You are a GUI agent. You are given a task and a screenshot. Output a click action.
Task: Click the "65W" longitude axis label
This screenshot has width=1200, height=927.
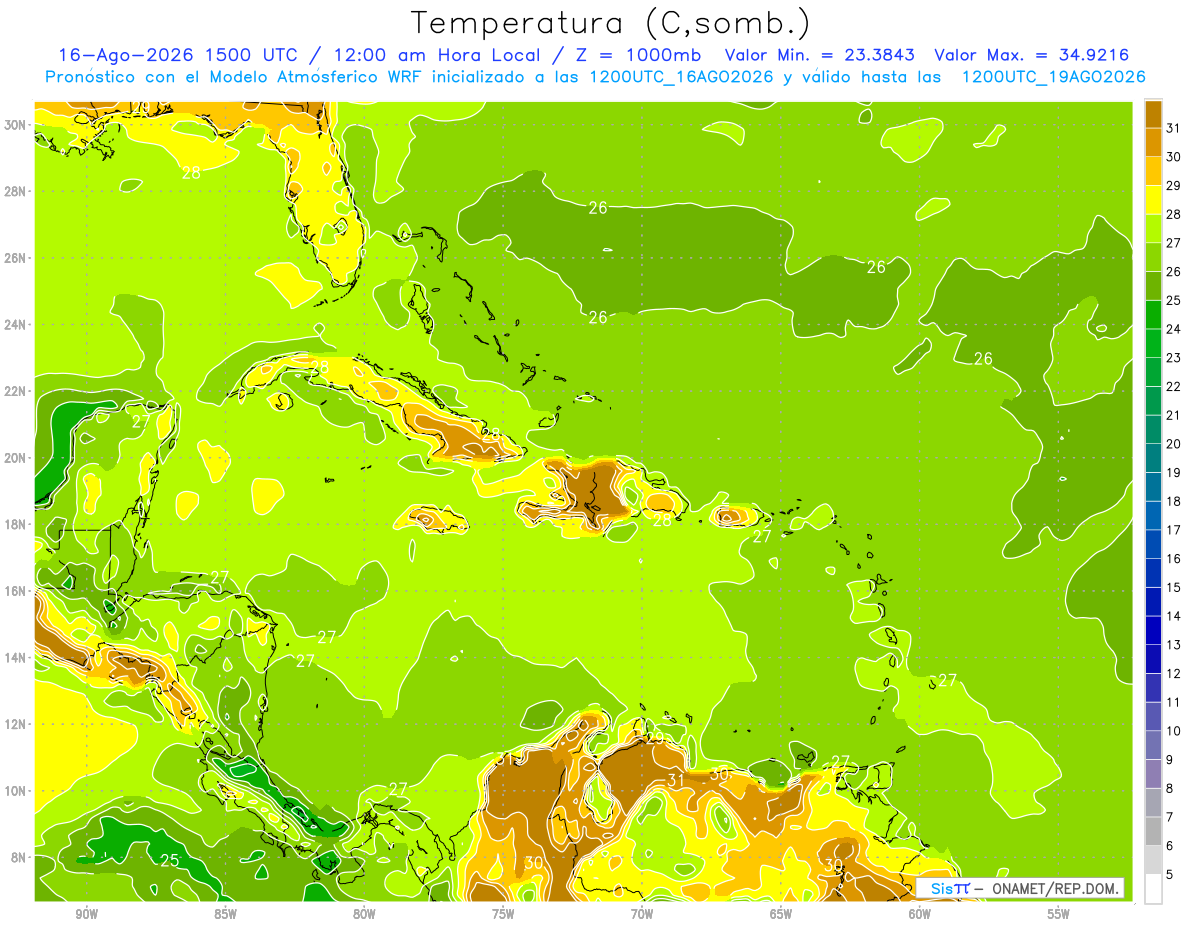[781, 914]
